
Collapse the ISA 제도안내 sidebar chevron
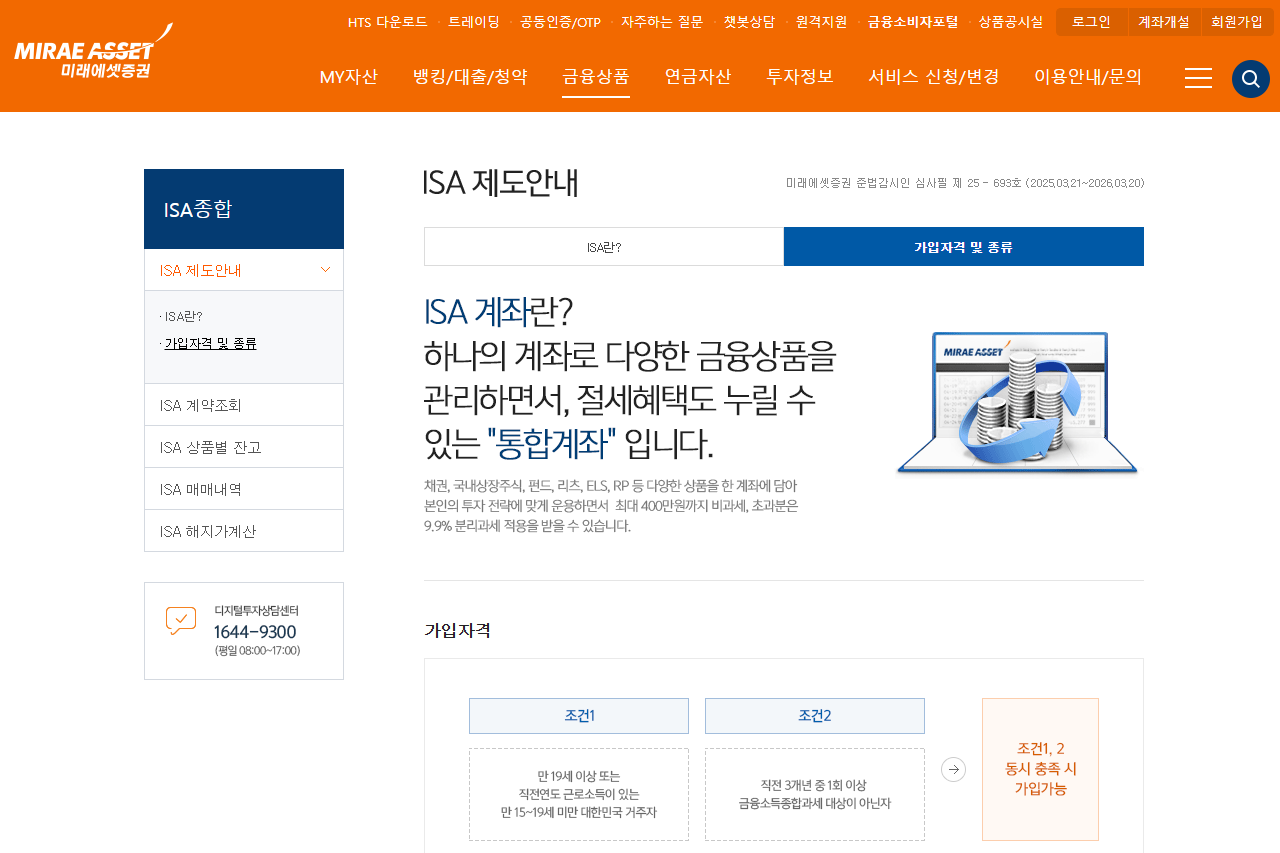tap(325, 269)
